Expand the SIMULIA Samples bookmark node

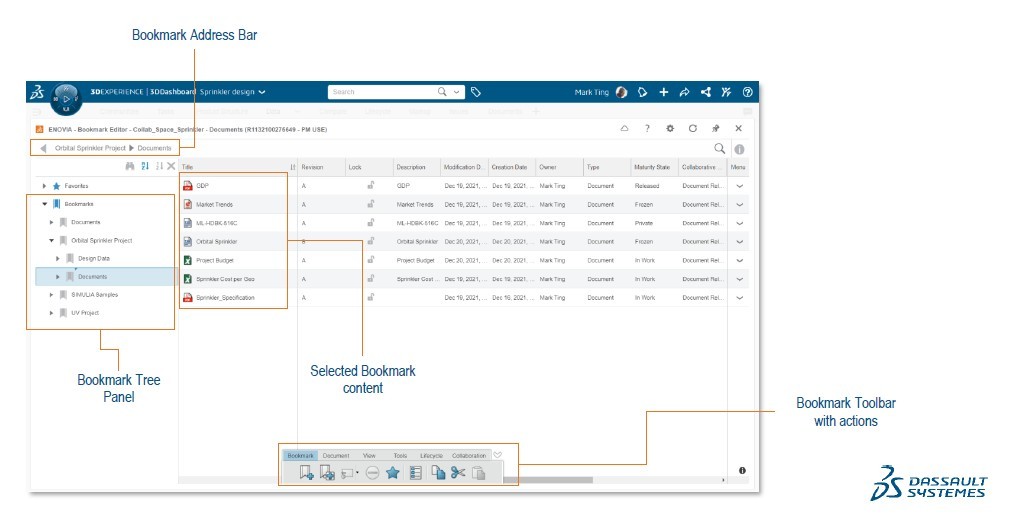51,295
